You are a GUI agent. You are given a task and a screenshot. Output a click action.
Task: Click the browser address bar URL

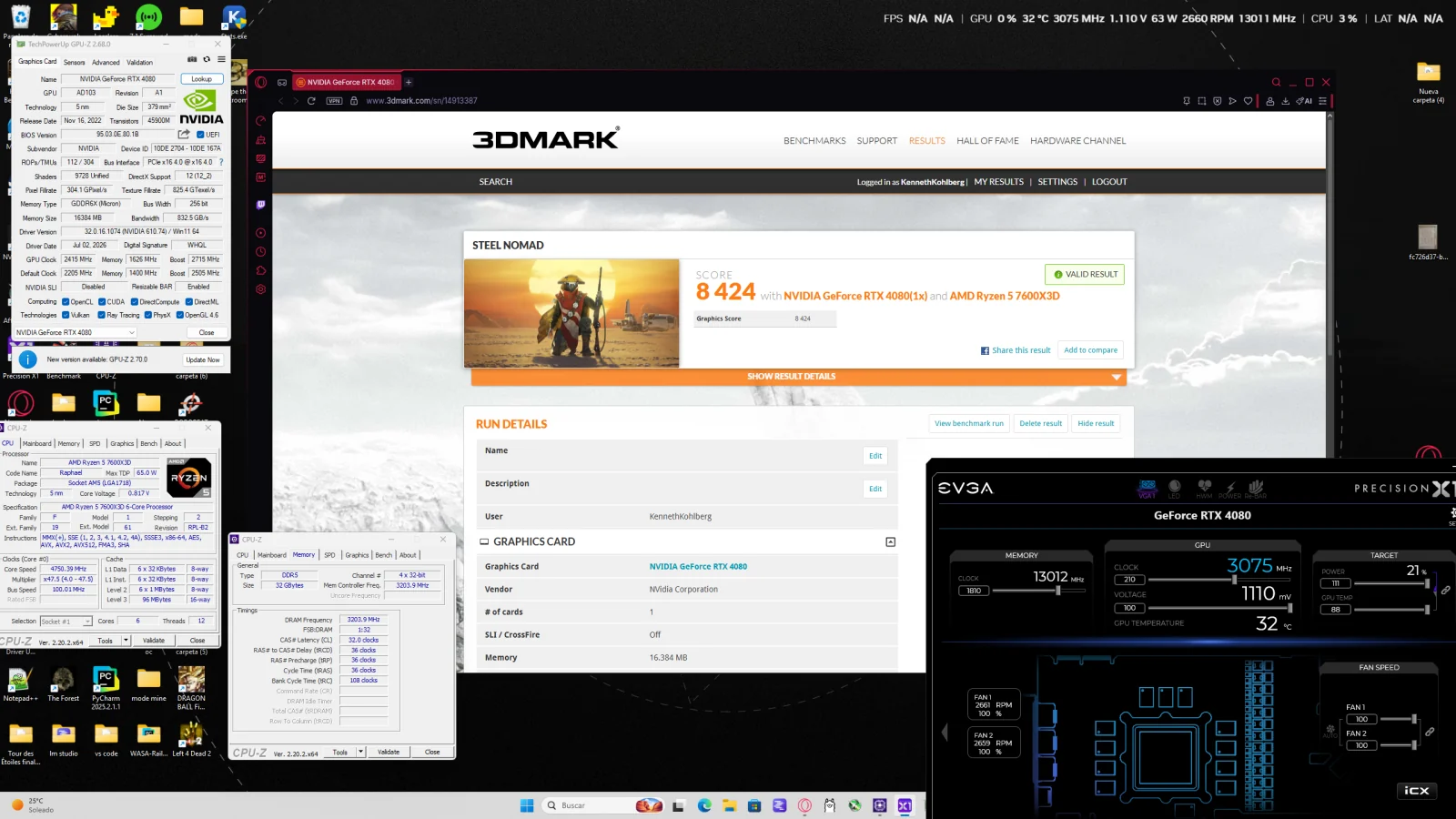(421, 101)
